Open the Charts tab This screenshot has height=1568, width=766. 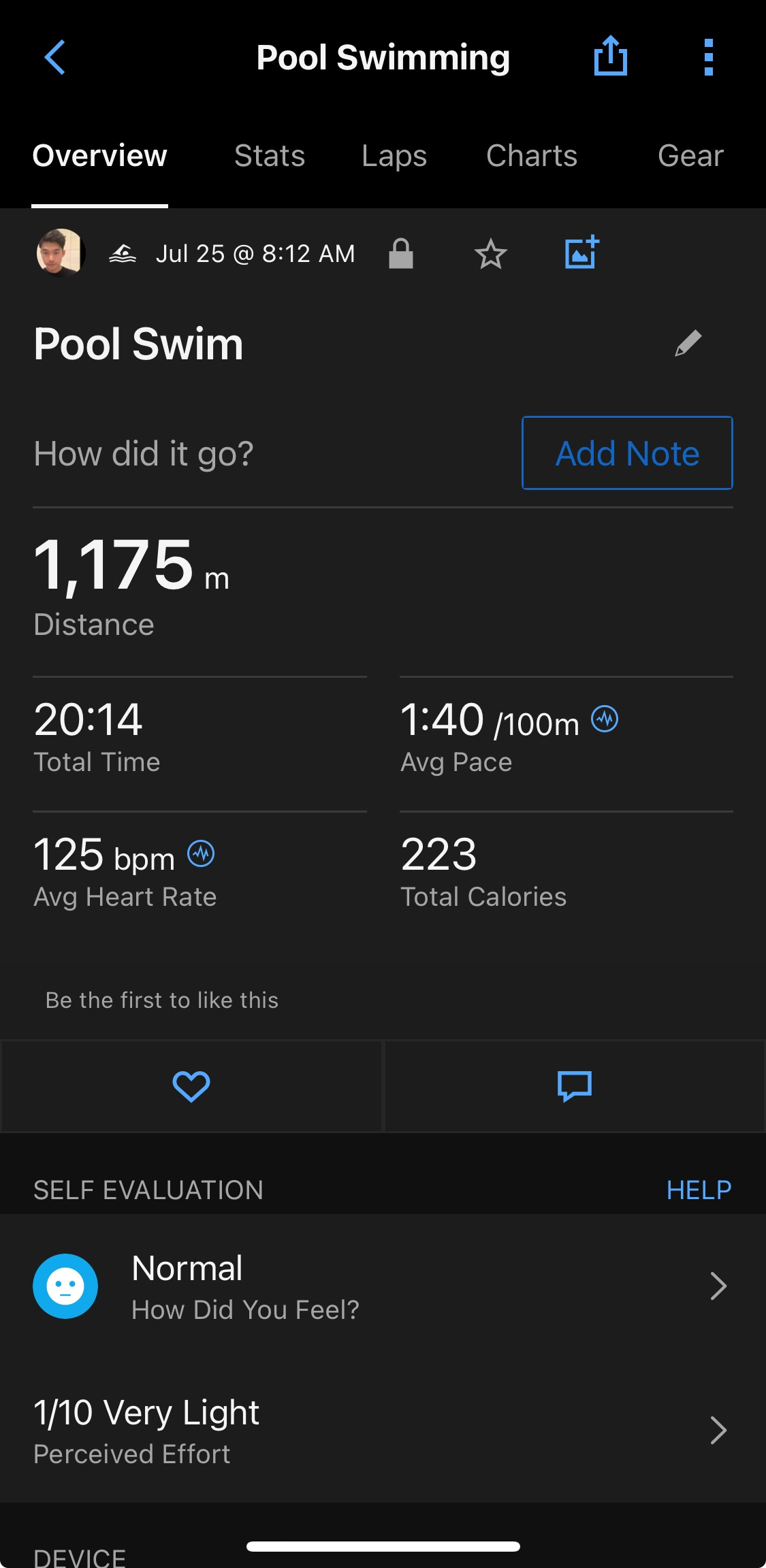pyautogui.click(x=532, y=156)
